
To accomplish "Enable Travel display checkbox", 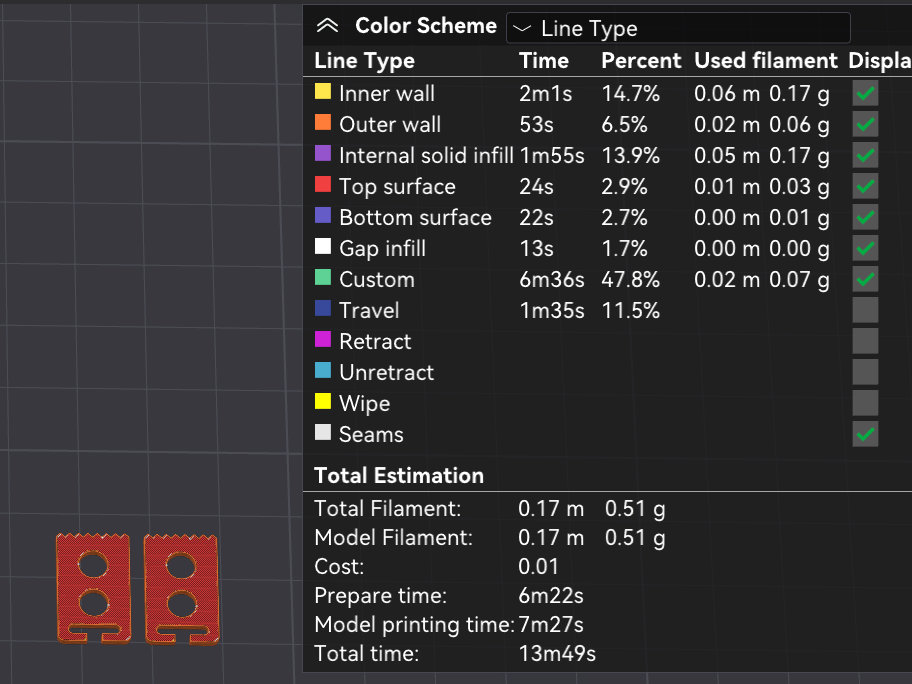I will point(865,310).
